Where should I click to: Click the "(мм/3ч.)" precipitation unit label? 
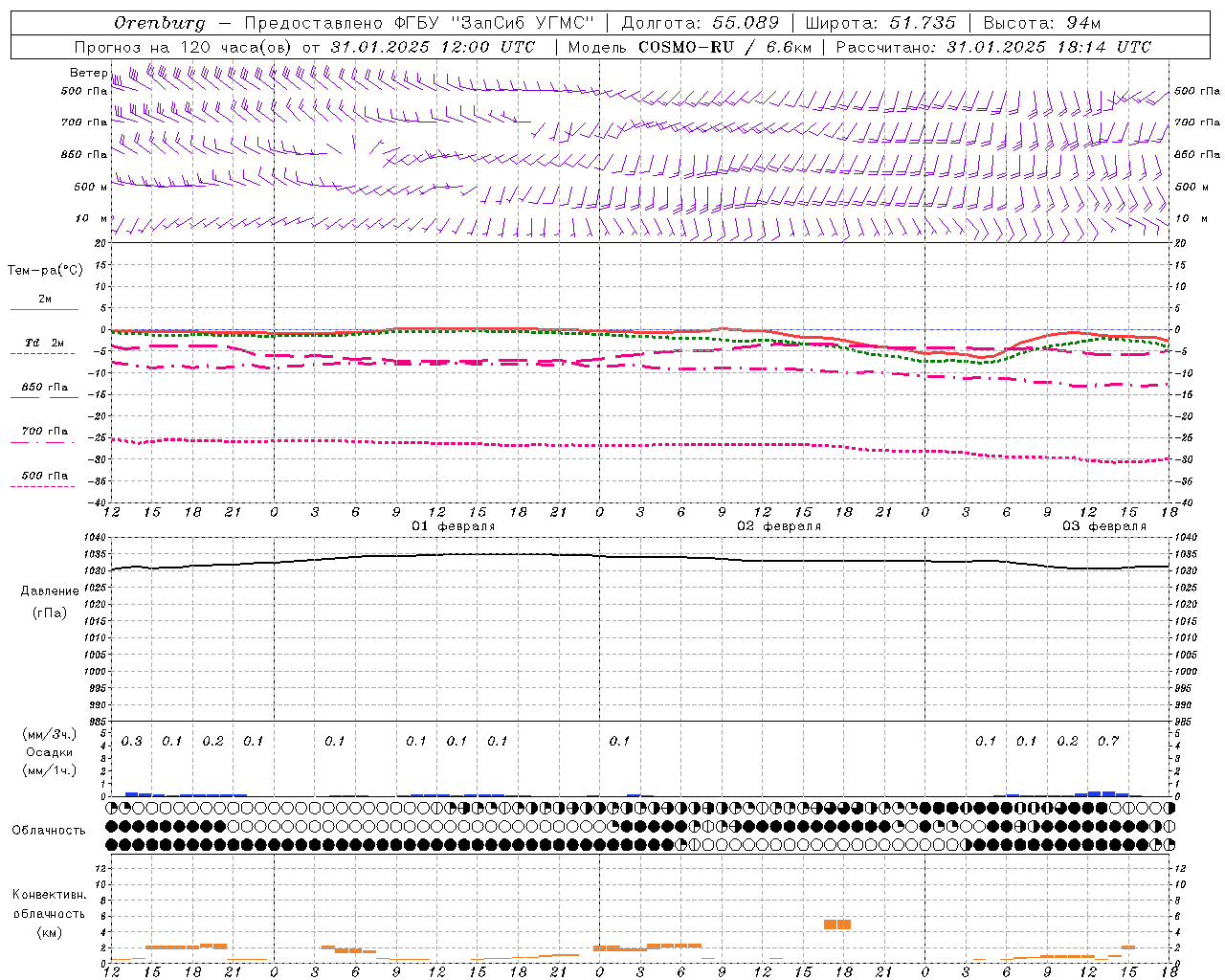click(x=50, y=734)
